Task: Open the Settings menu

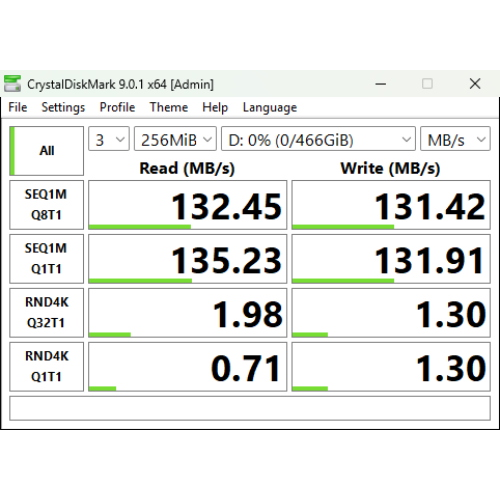Action: pos(63,107)
